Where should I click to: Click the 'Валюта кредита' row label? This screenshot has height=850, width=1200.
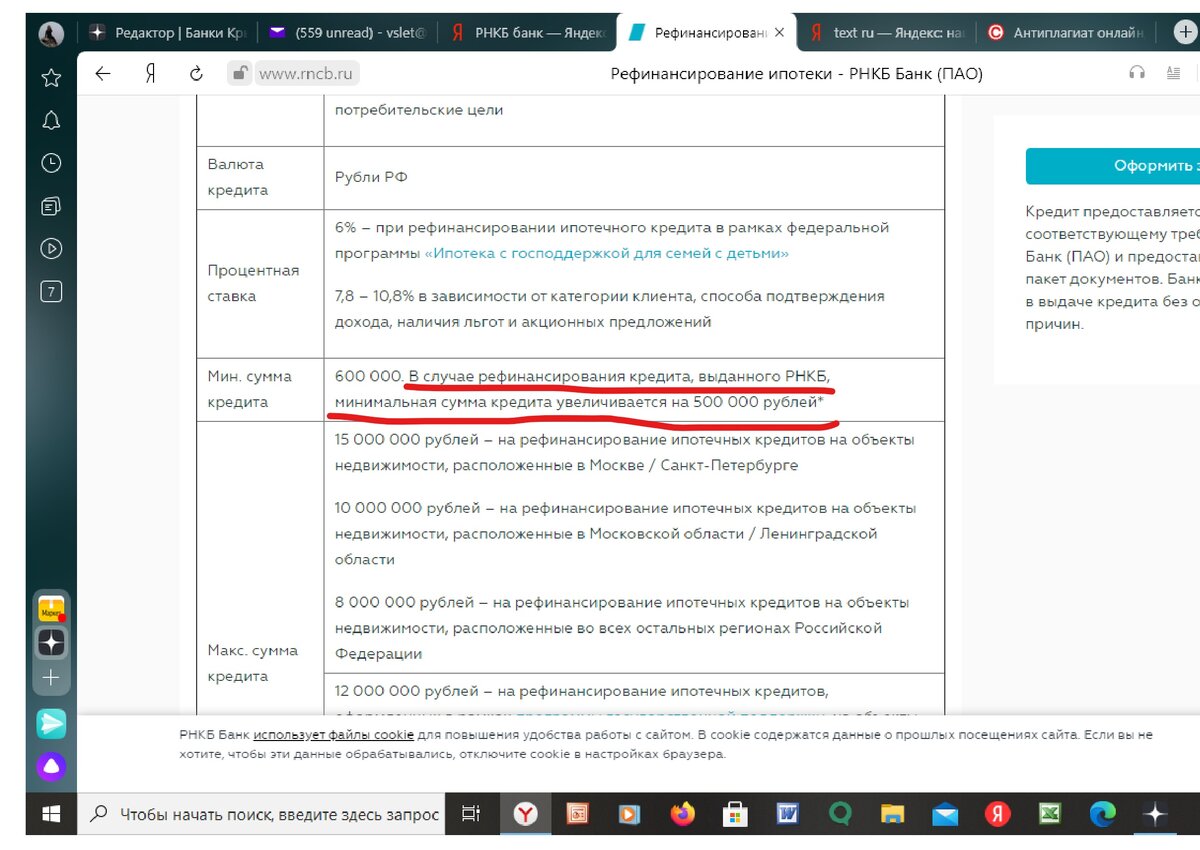237,177
